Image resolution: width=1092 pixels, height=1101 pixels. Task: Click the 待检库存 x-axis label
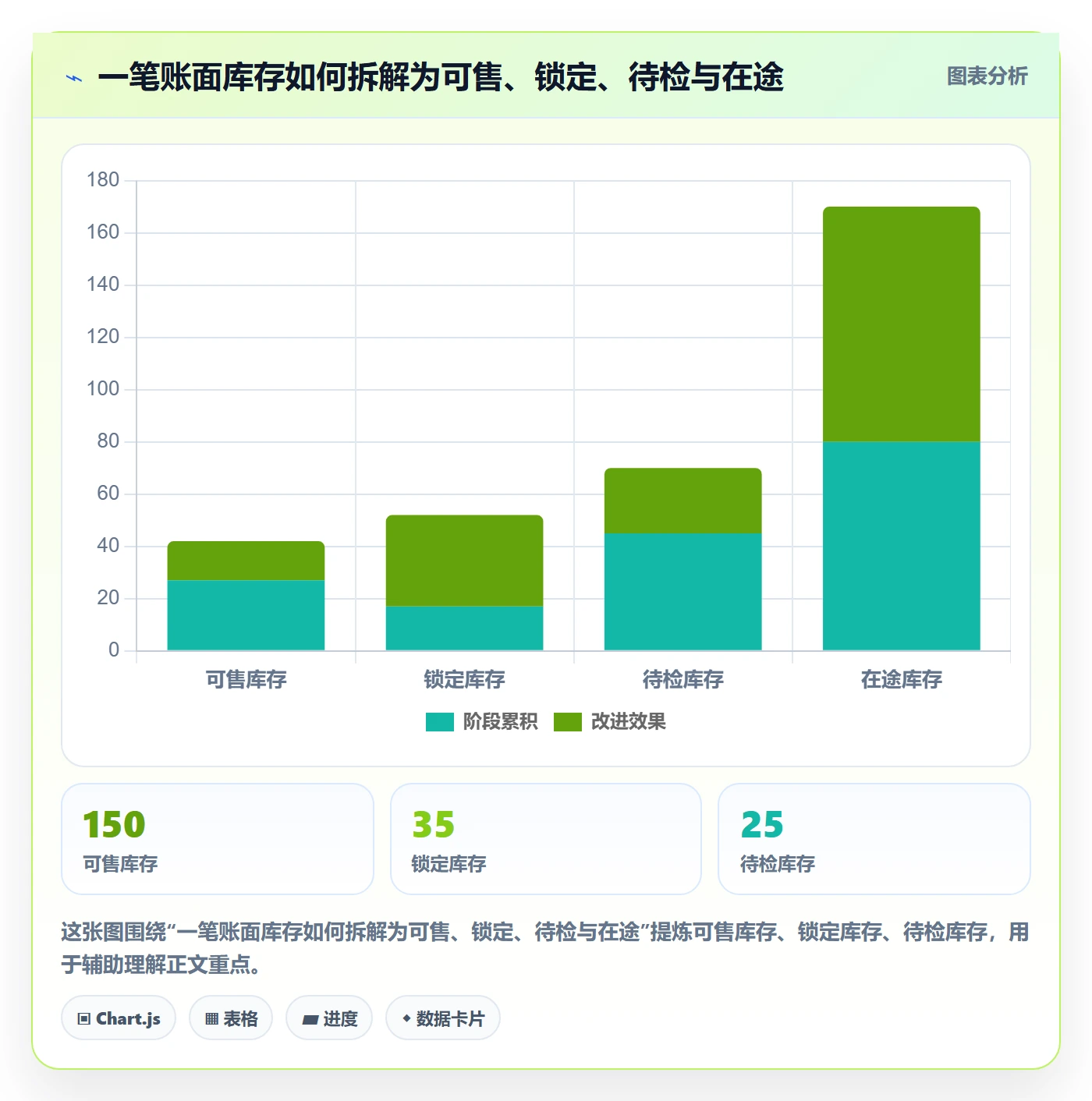683,680
